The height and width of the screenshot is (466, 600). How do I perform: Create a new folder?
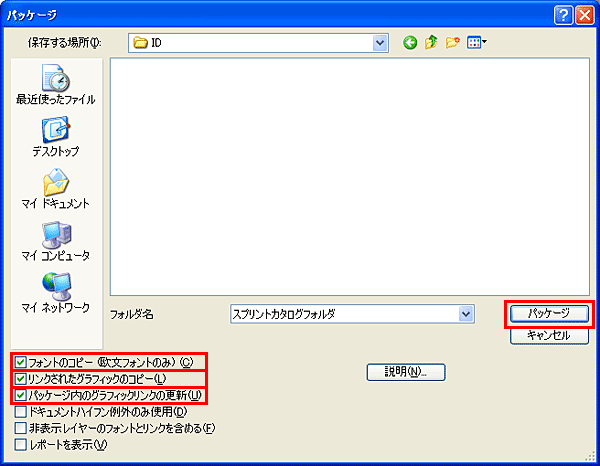click(x=452, y=42)
